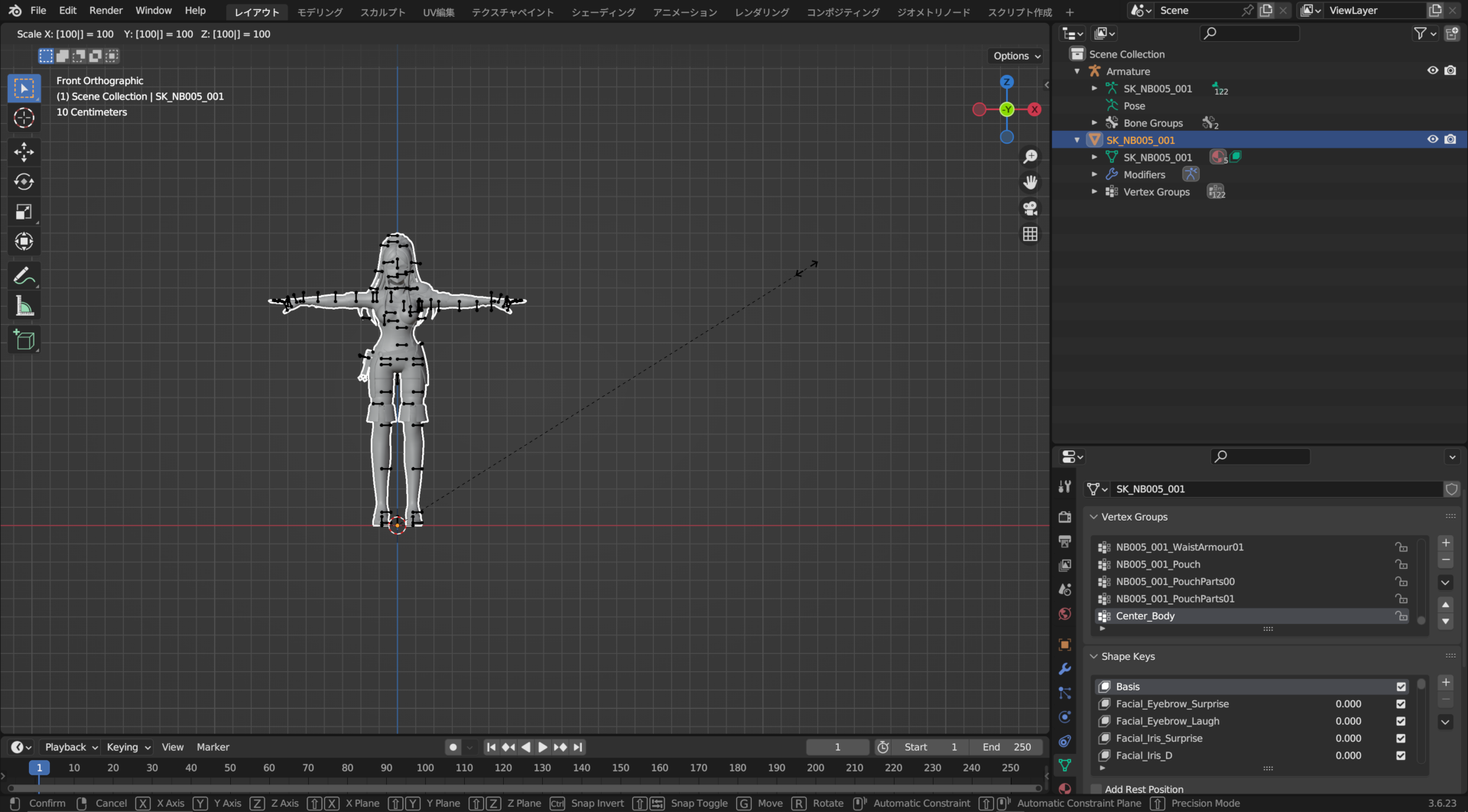
Task: Toggle render camera for SK_NB005_001 mesh
Action: pos(1450,140)
